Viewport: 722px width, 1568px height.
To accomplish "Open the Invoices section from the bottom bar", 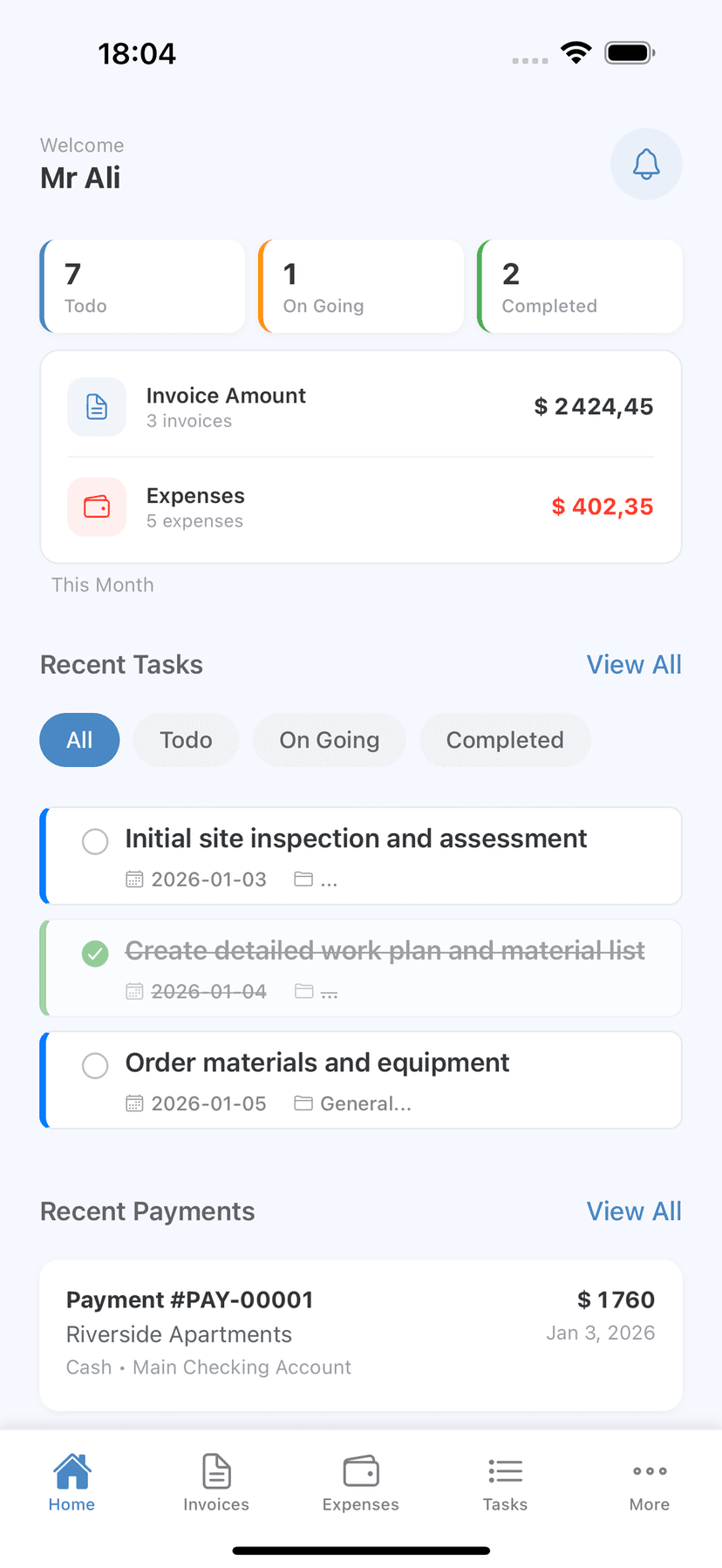I will click(x=216, y=1482).
